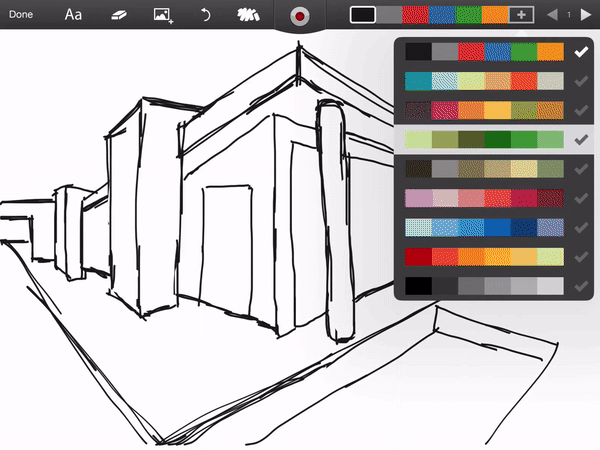This screenshot has width=600, height=450.
Task: Toggle checkmark for the green palette row
Action: point(581,139)
